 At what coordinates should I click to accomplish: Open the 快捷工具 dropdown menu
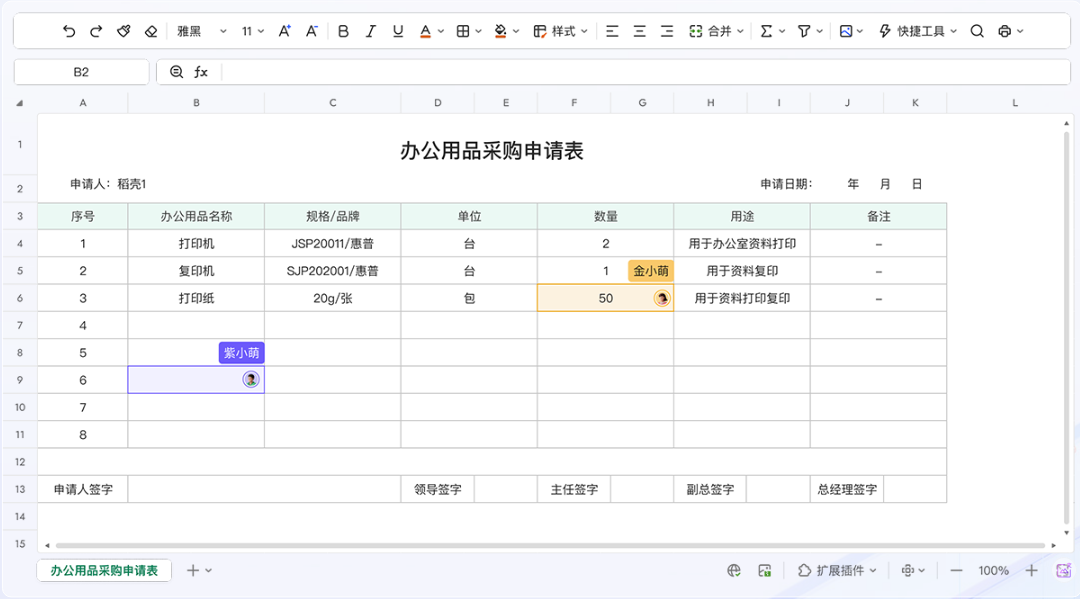pyautogui.click(x=917, y=31)
